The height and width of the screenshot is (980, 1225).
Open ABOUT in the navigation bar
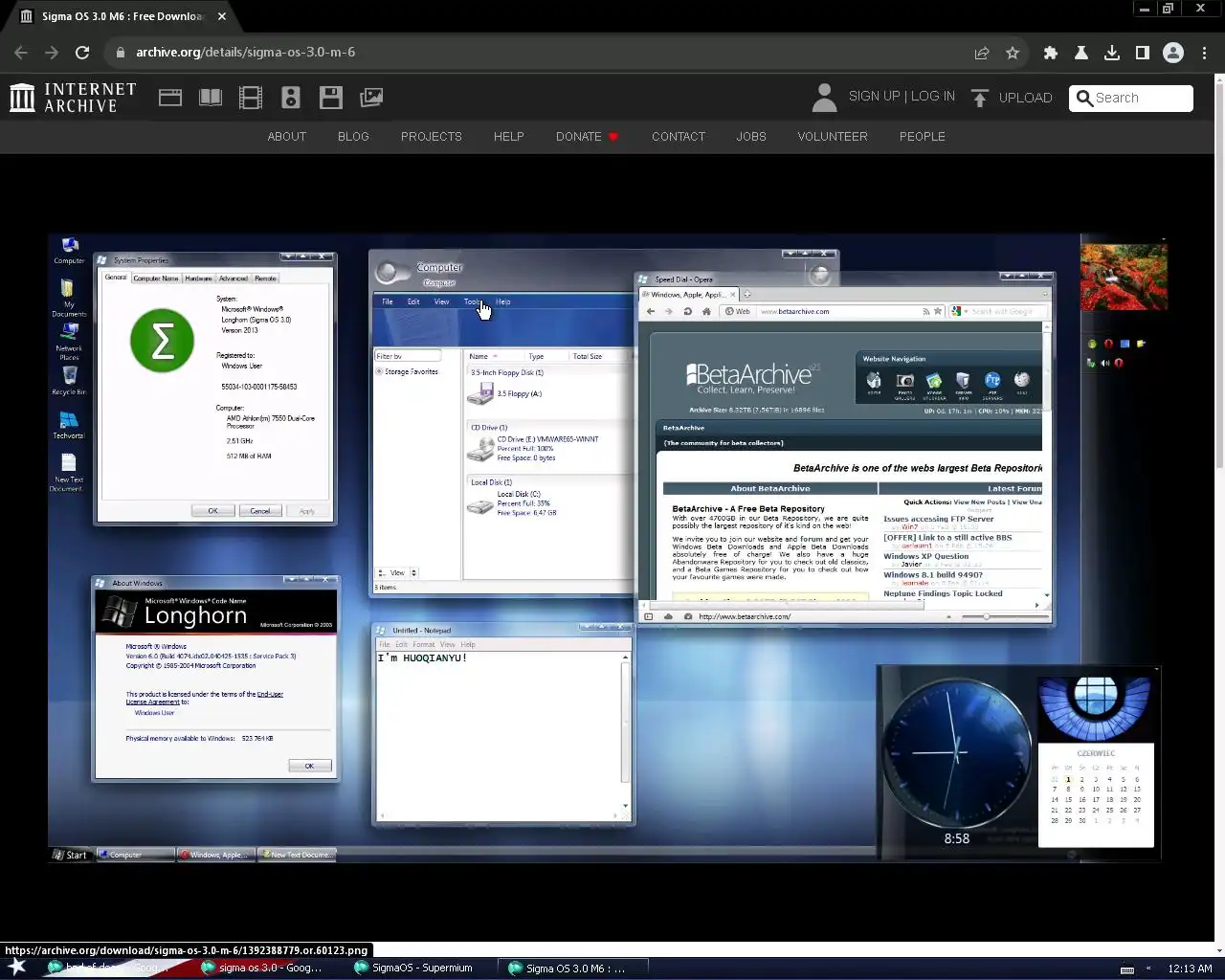(287, 137)
